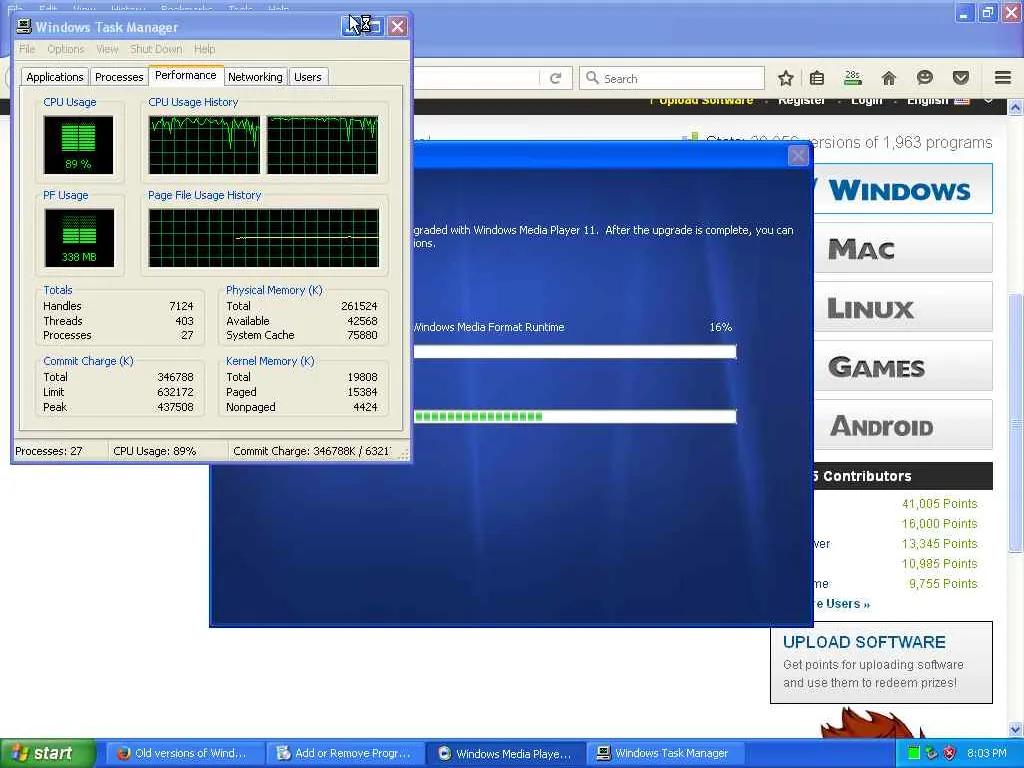Viewport: 1024px width, 768px height.
Task: Switch to the Applications tab
Action: (x=55, y=77)
